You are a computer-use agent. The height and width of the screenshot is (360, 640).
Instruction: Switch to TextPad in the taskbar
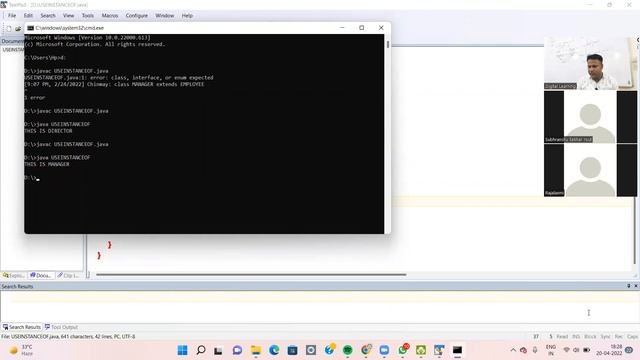[439, 350]
